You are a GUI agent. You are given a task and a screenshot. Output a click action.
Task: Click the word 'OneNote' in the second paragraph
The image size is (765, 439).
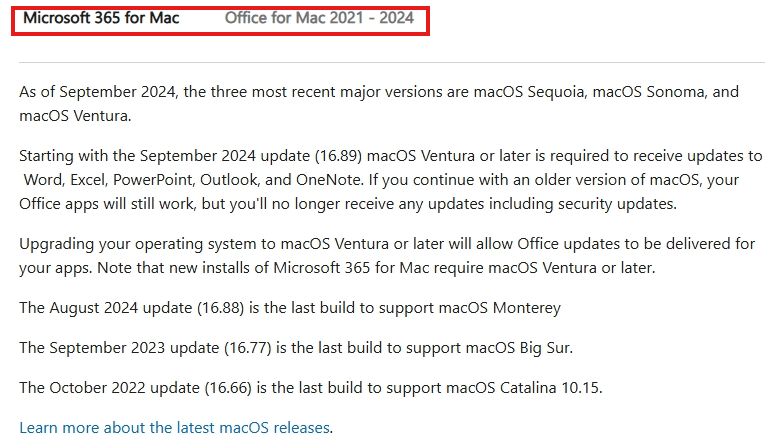click(329, 180)
